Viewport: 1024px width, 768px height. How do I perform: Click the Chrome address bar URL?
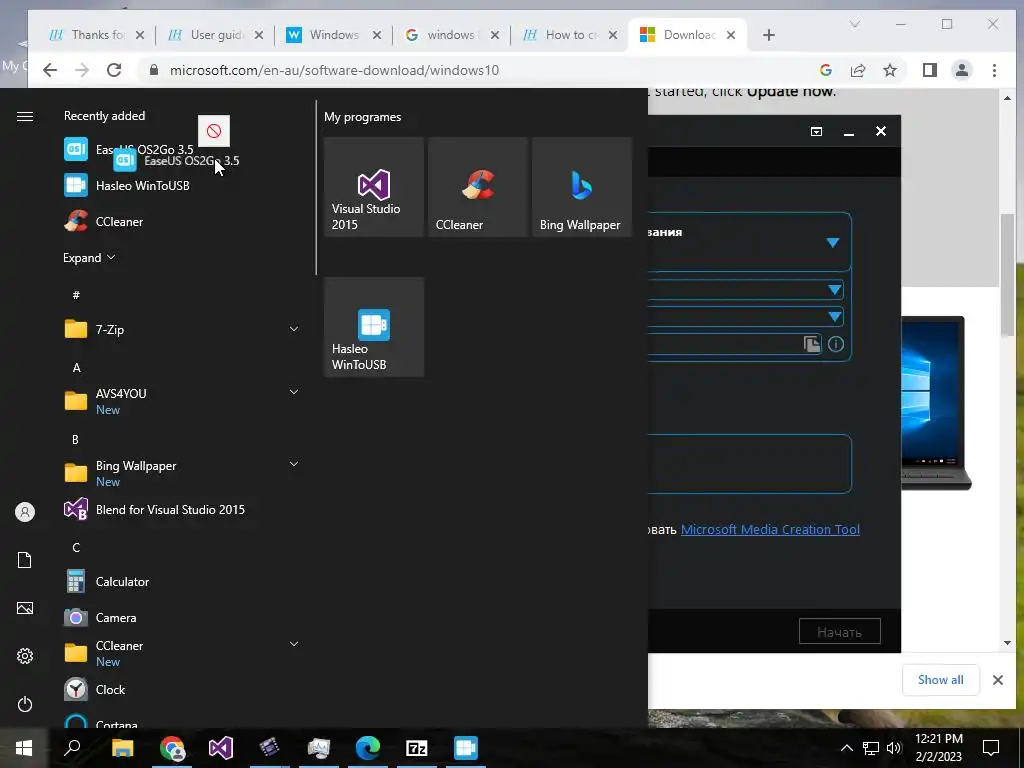point(334,71)
